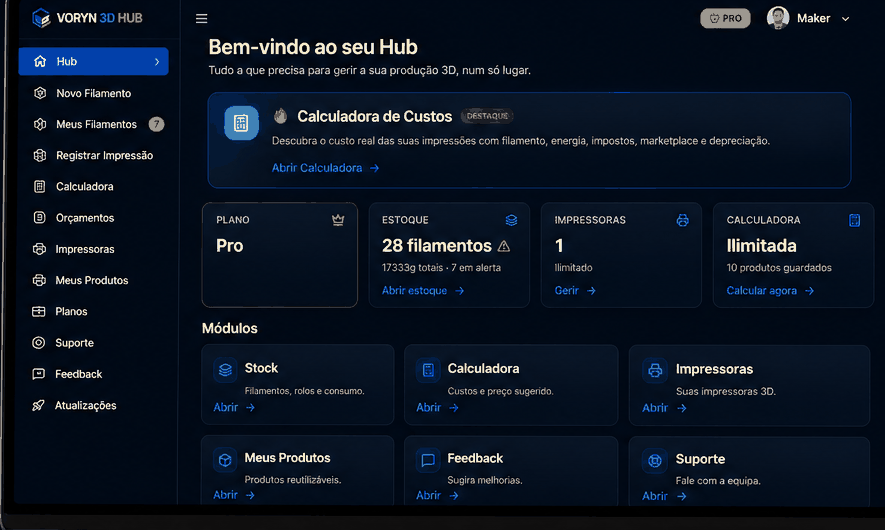This screenshot has width=885, height=530.
Task: Click the layers icon on the Estoque card
Action: click(511, 220)
